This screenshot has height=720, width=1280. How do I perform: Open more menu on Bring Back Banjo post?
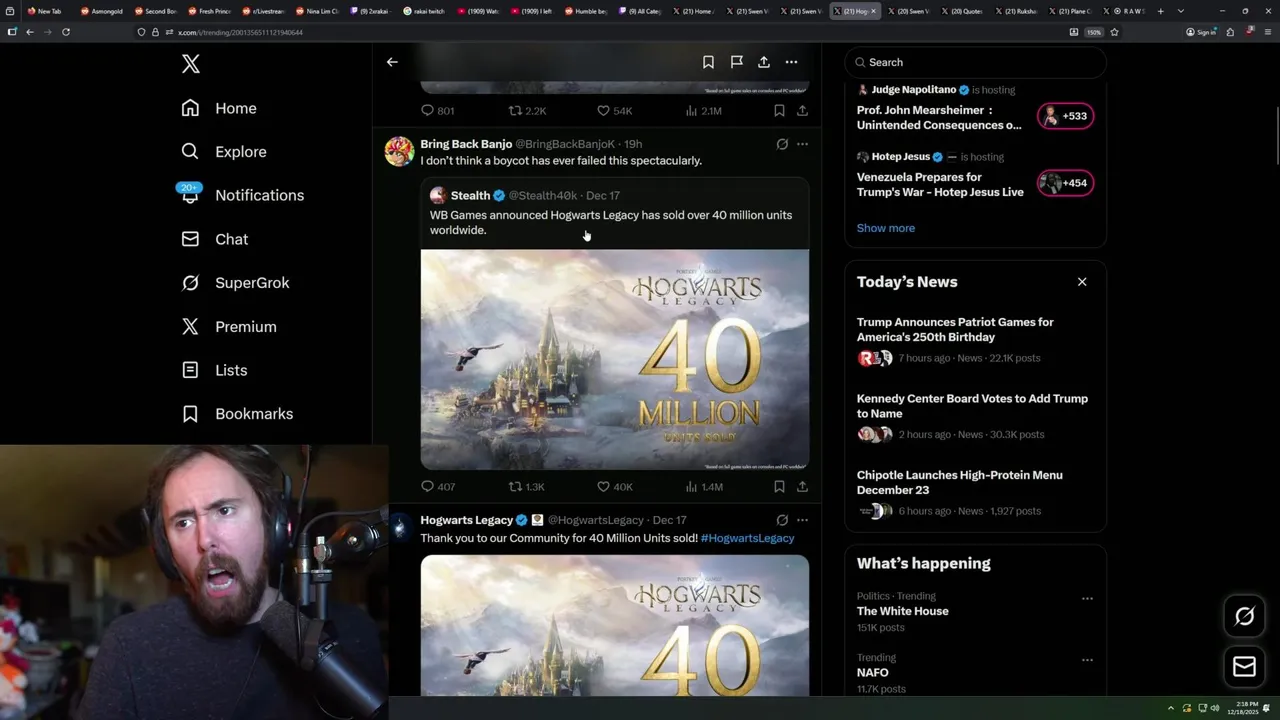coord(802,144)
